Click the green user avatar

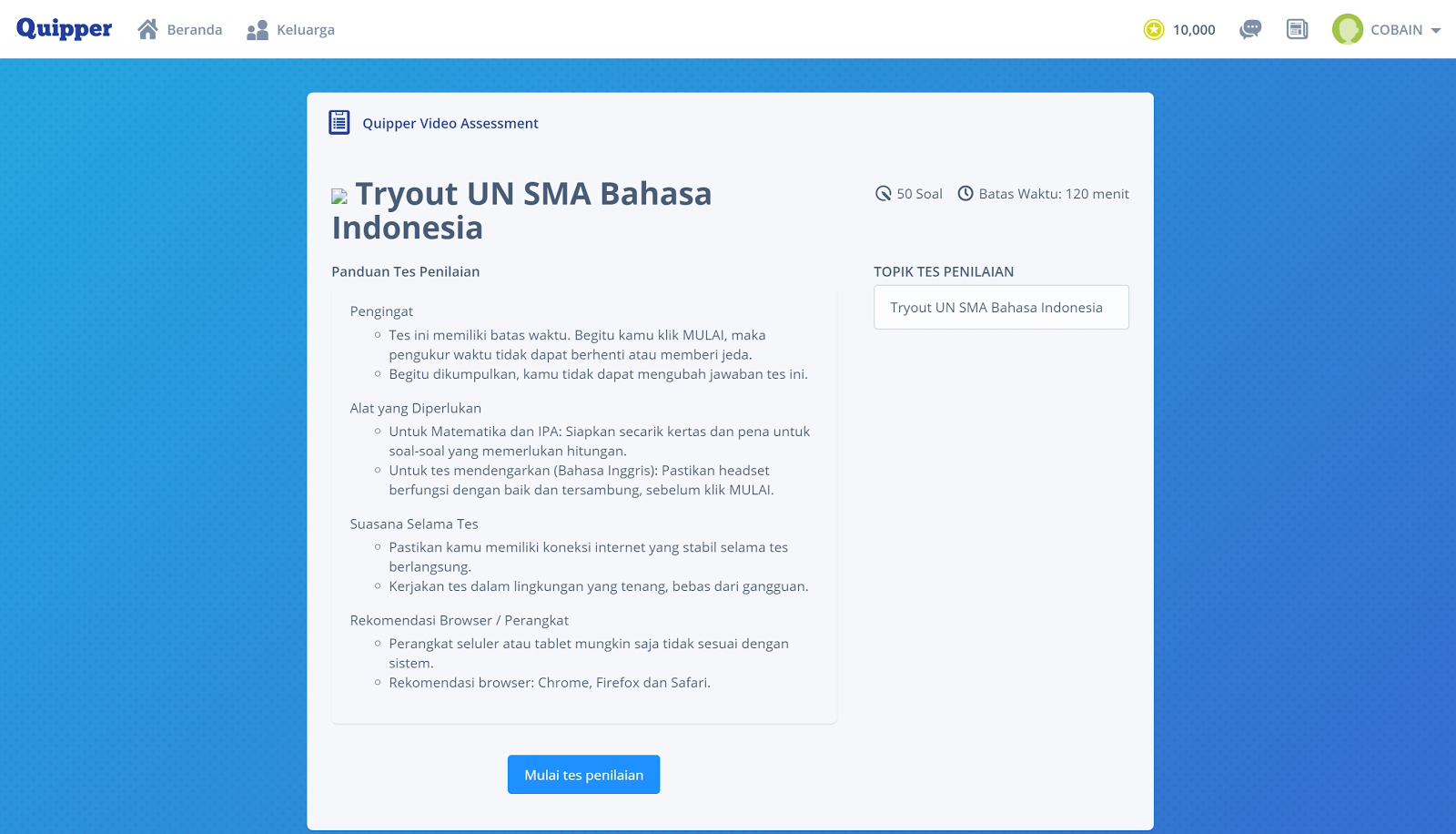coord(1347,29)
